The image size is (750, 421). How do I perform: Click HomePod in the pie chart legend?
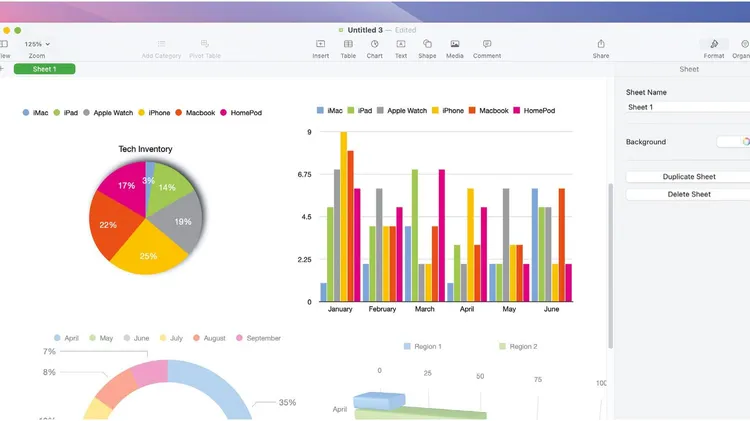pos(241,113)
